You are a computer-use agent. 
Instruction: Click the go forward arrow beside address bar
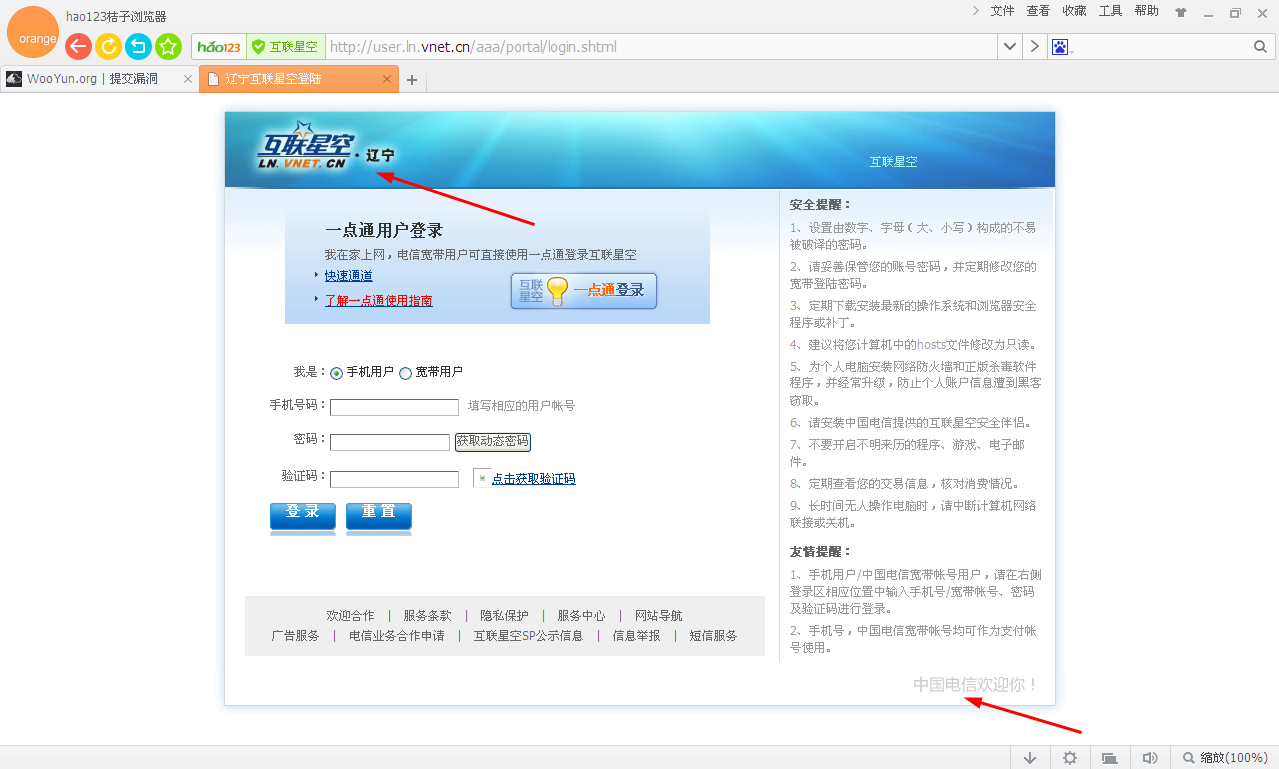pos(1034,47)
